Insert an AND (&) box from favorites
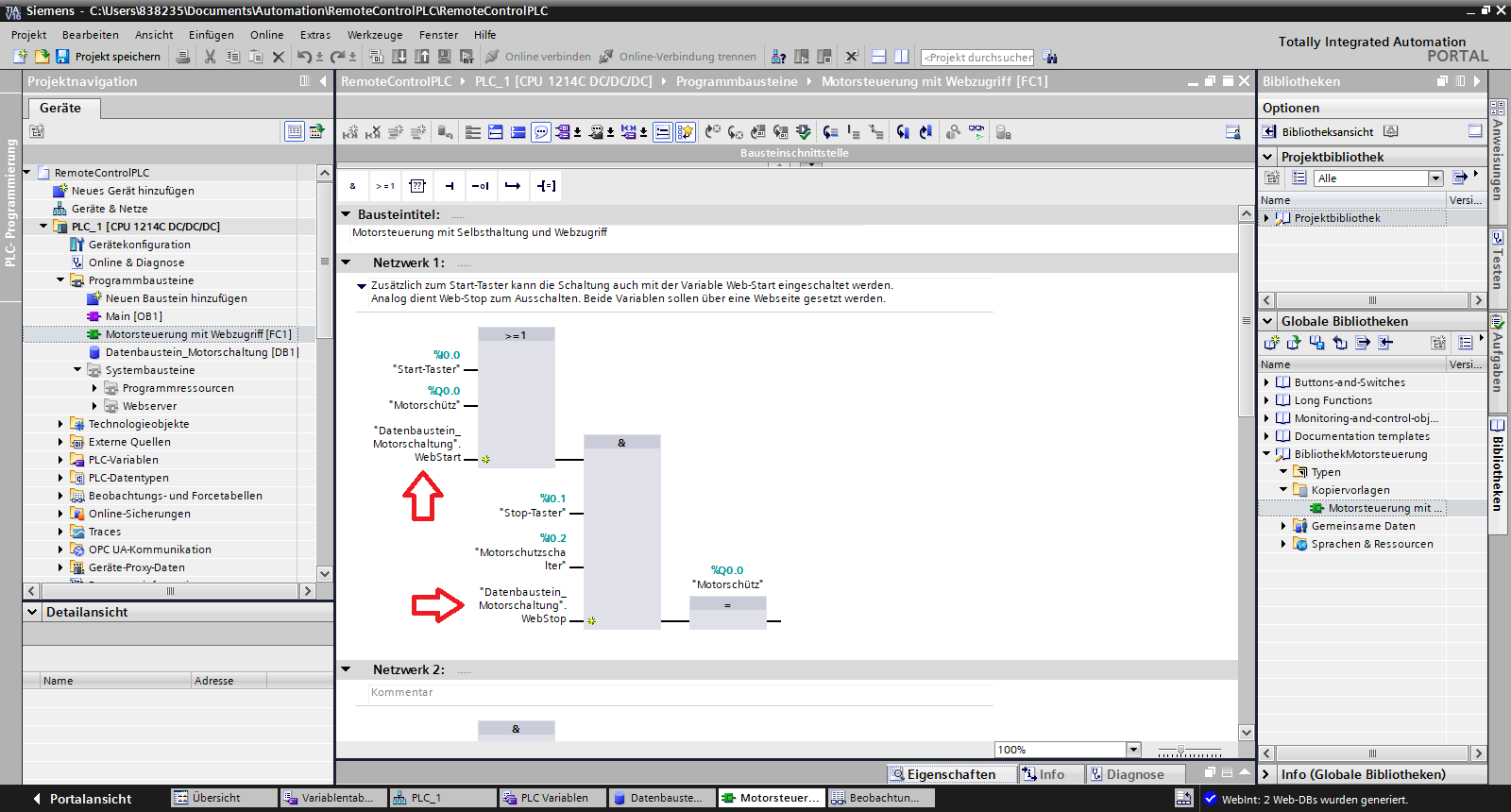Viewport: 1511px width, 812px height. pyautogui.click(x=353, y=186)
